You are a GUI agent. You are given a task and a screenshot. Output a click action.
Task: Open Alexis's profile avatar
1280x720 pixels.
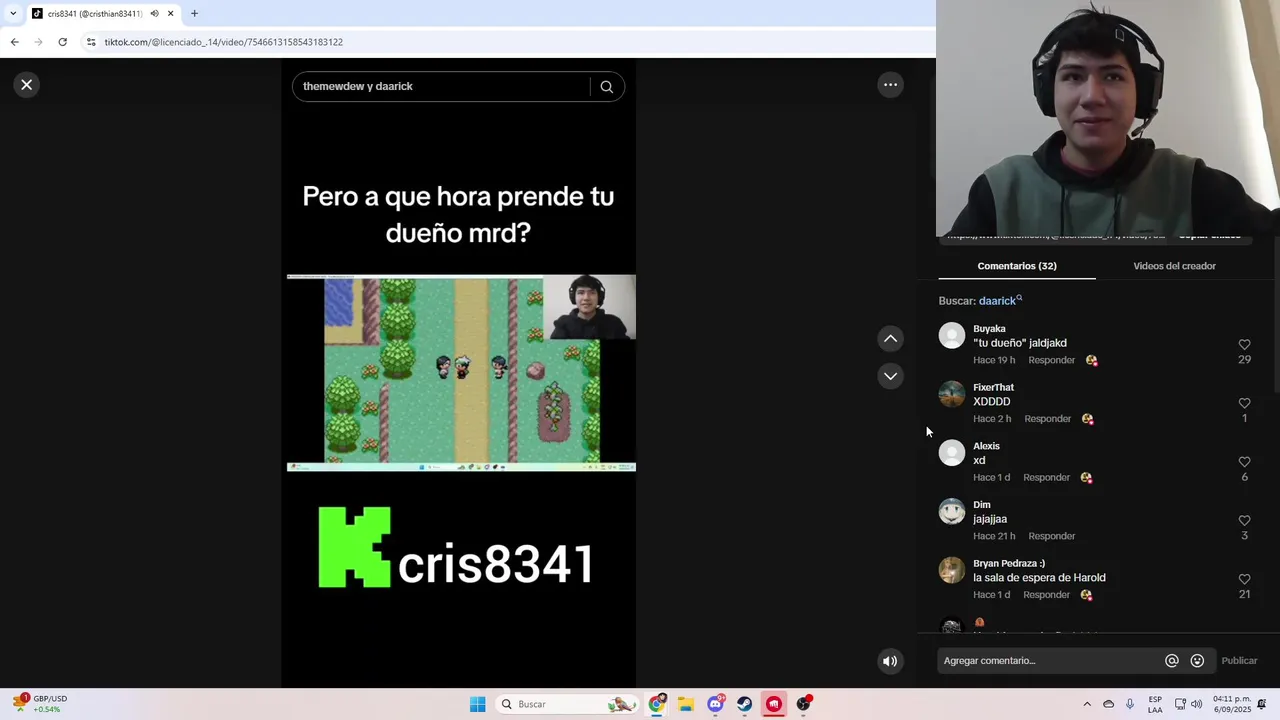tap(952, 453)
